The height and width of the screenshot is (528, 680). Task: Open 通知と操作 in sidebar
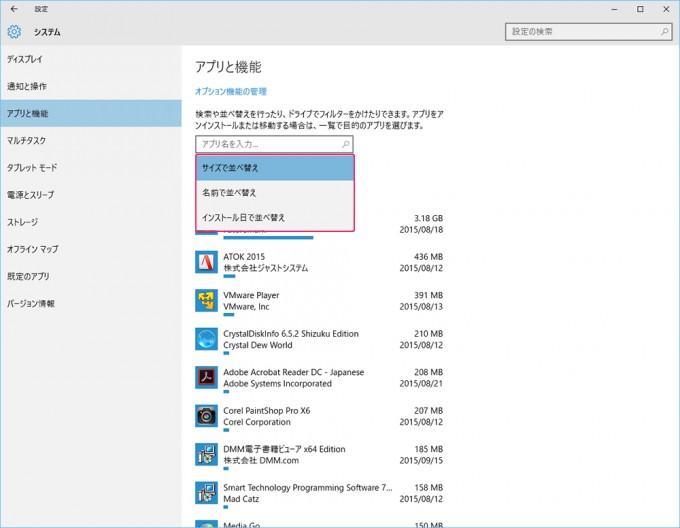[91, 86]
